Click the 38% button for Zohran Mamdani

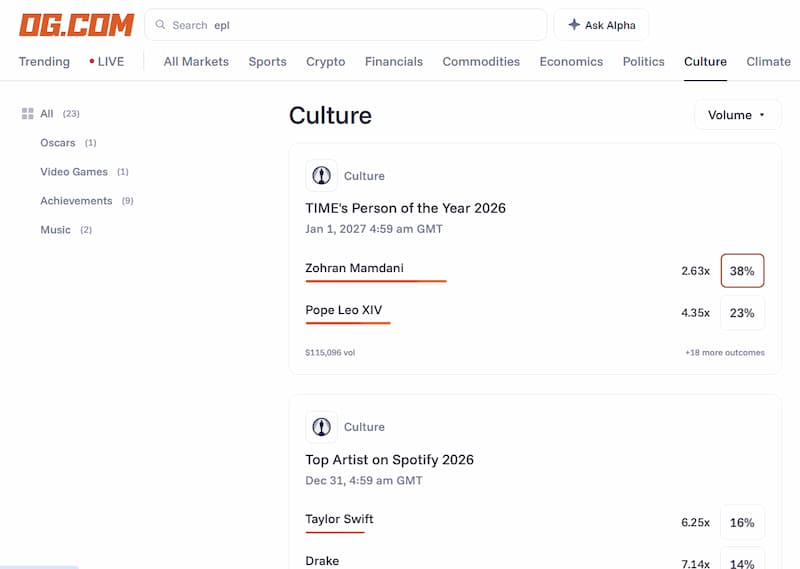coord(742,270)
